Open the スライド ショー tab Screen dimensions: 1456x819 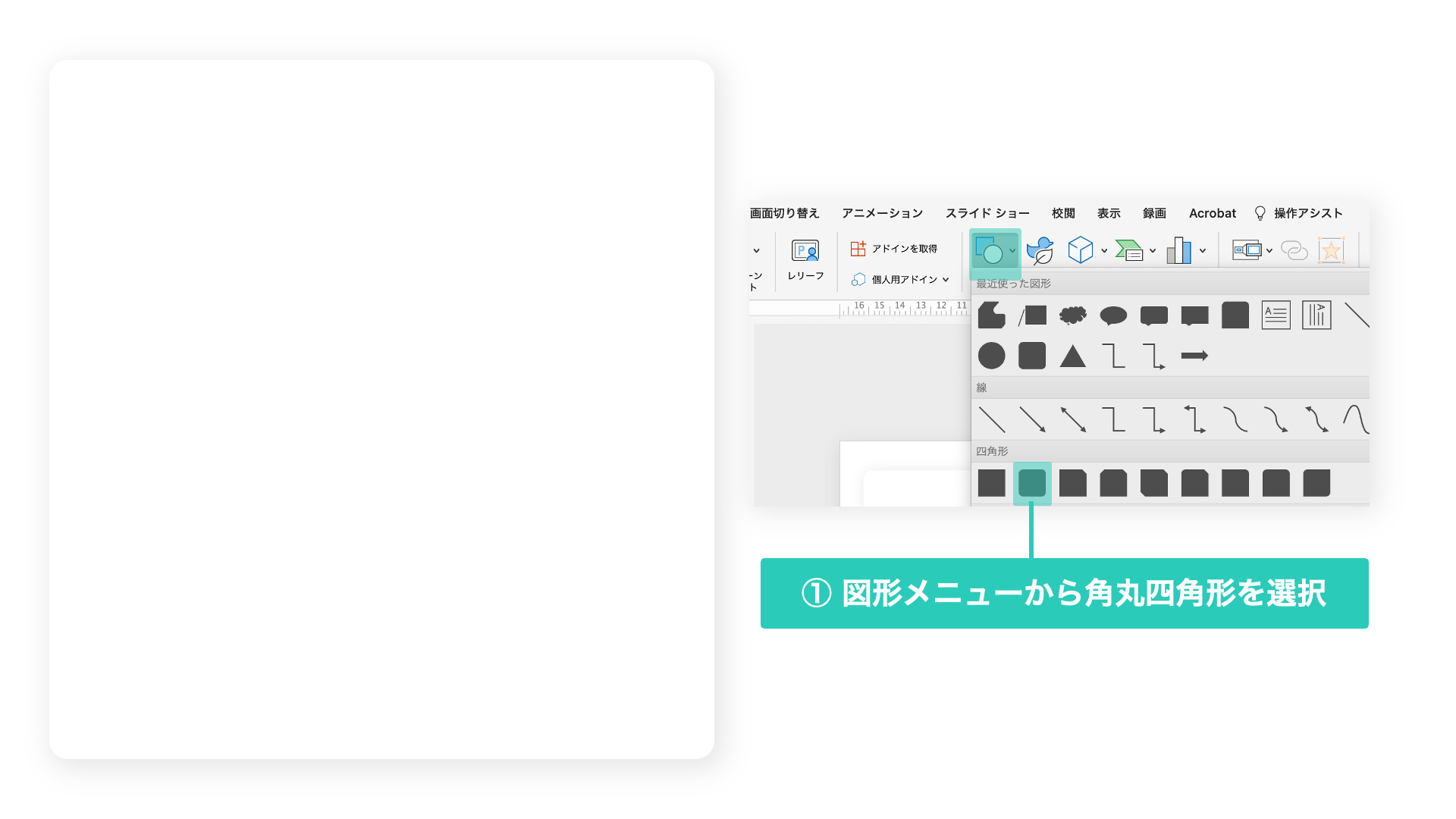tap(987, 213)
